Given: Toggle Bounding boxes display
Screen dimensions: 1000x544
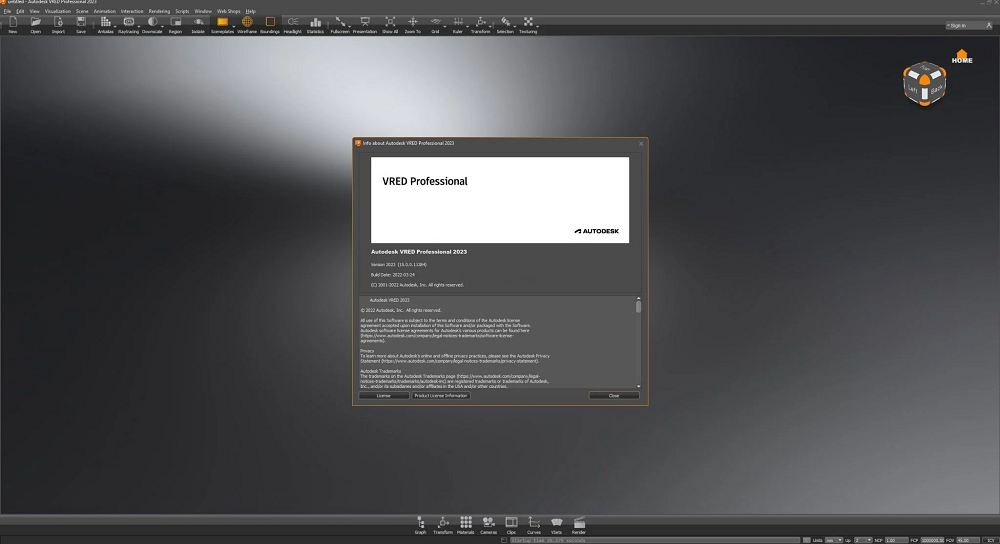Looking at the screenshot, I should 269,22.
